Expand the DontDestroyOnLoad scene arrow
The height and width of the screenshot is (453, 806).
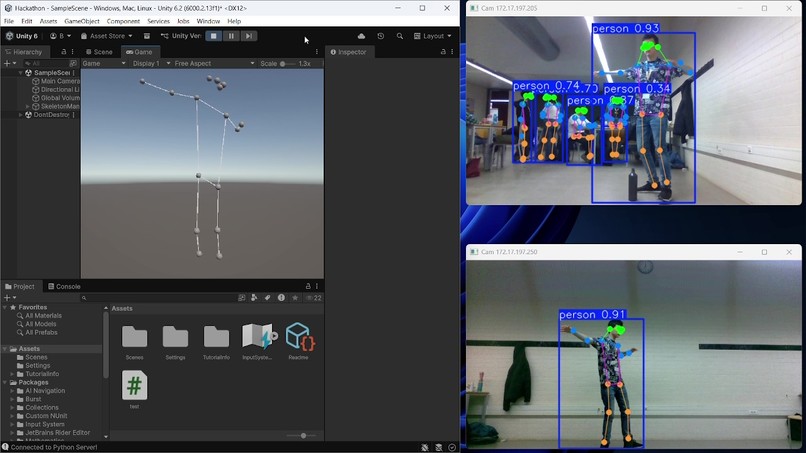click(21, 115)
